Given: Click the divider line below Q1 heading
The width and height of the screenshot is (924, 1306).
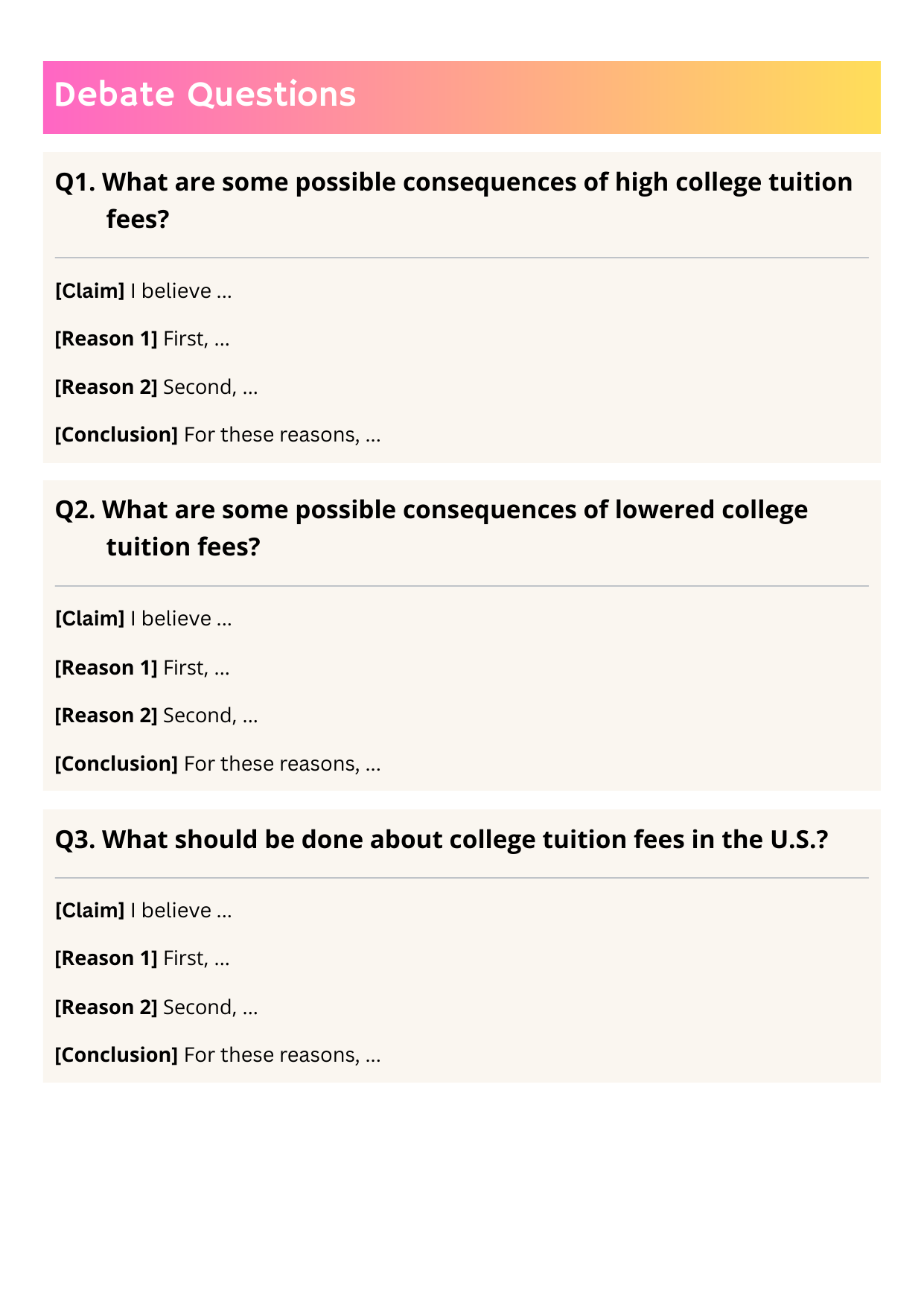Looking at the screenshot, I should tap(462, 258).
